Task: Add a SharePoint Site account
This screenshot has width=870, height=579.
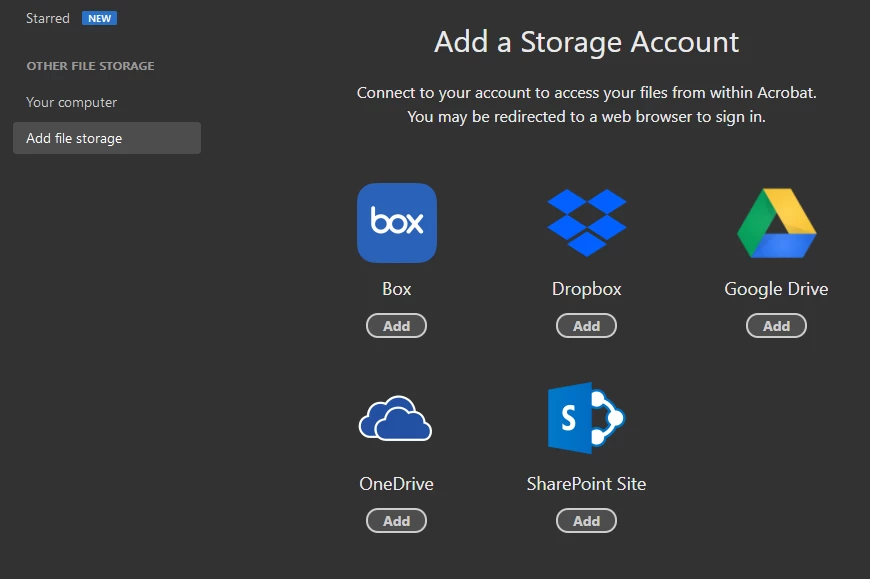Action: 586,521
